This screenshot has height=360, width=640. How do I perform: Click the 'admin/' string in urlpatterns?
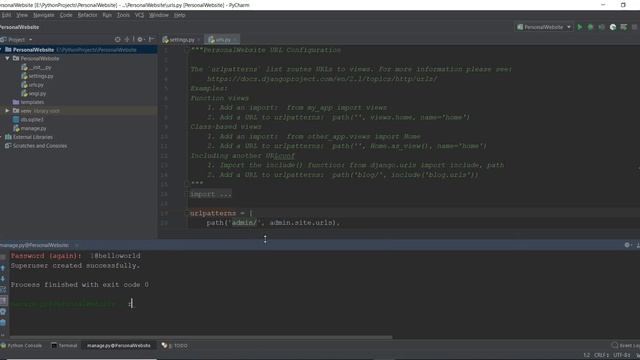244,223
